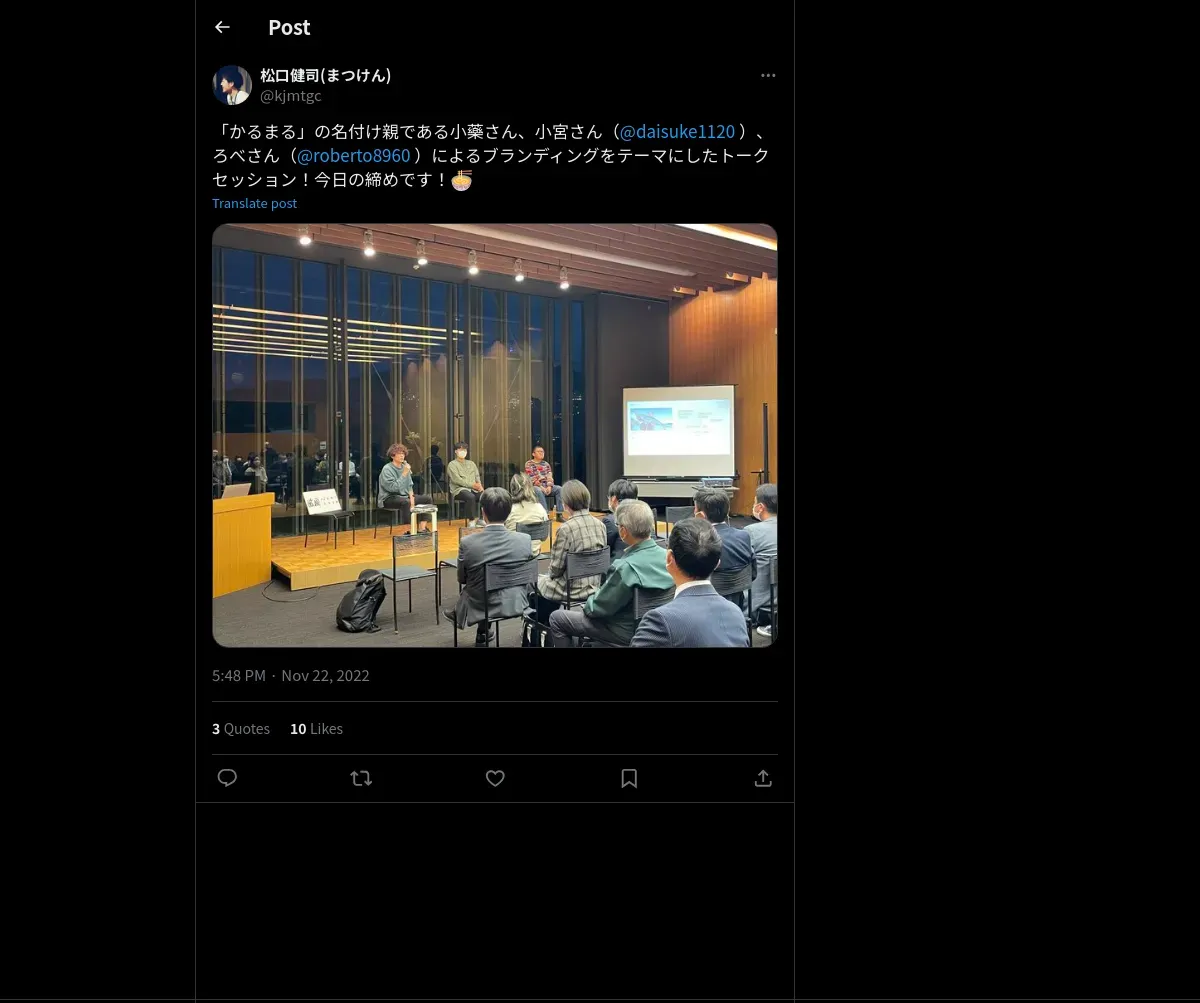The height and width of the screenshot is (1003, 1200).
Task: Open @daisuke1120 mention link
Action: 677,131
